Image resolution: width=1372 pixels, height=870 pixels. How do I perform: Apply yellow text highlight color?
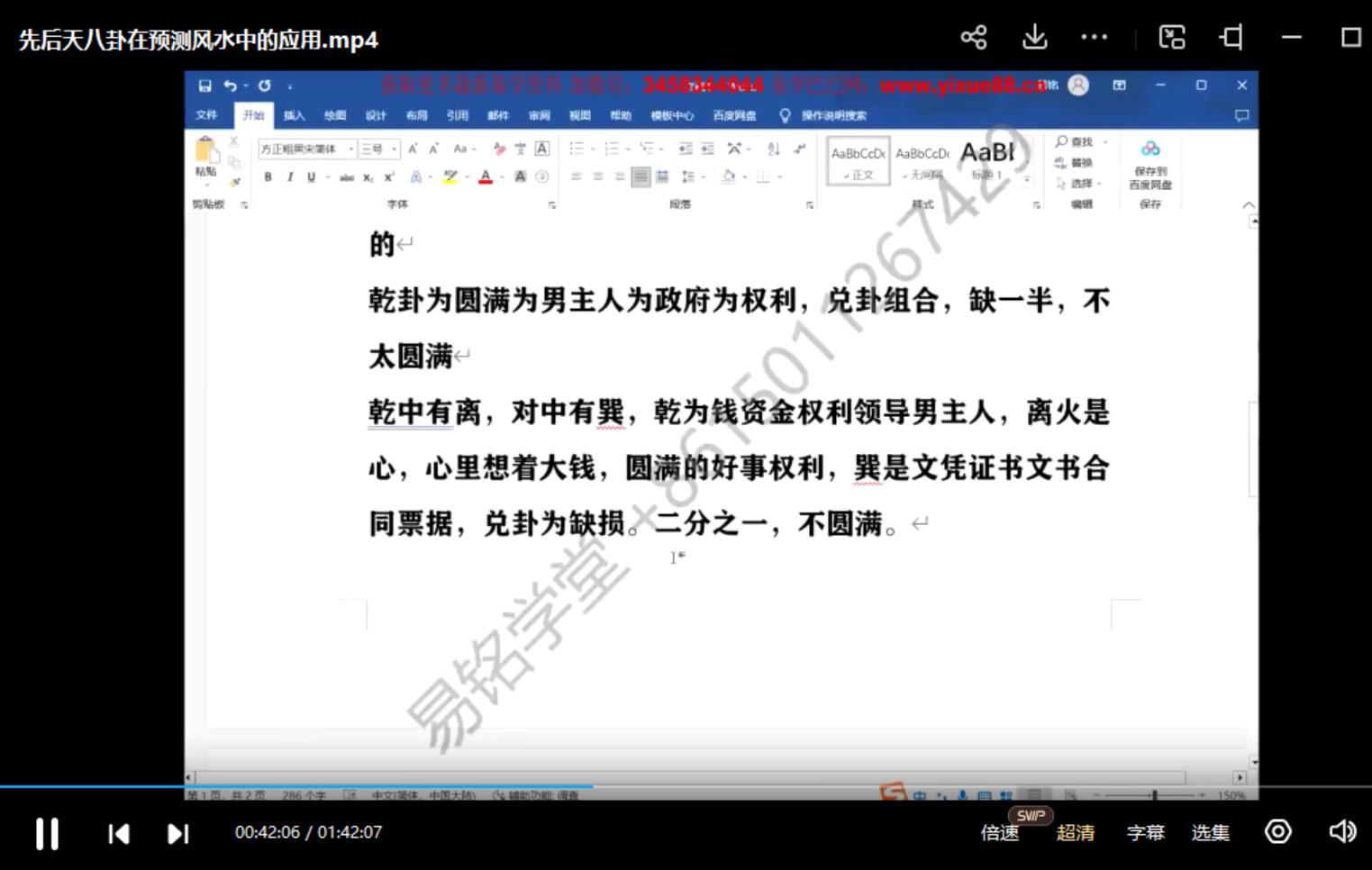[450, 177]
